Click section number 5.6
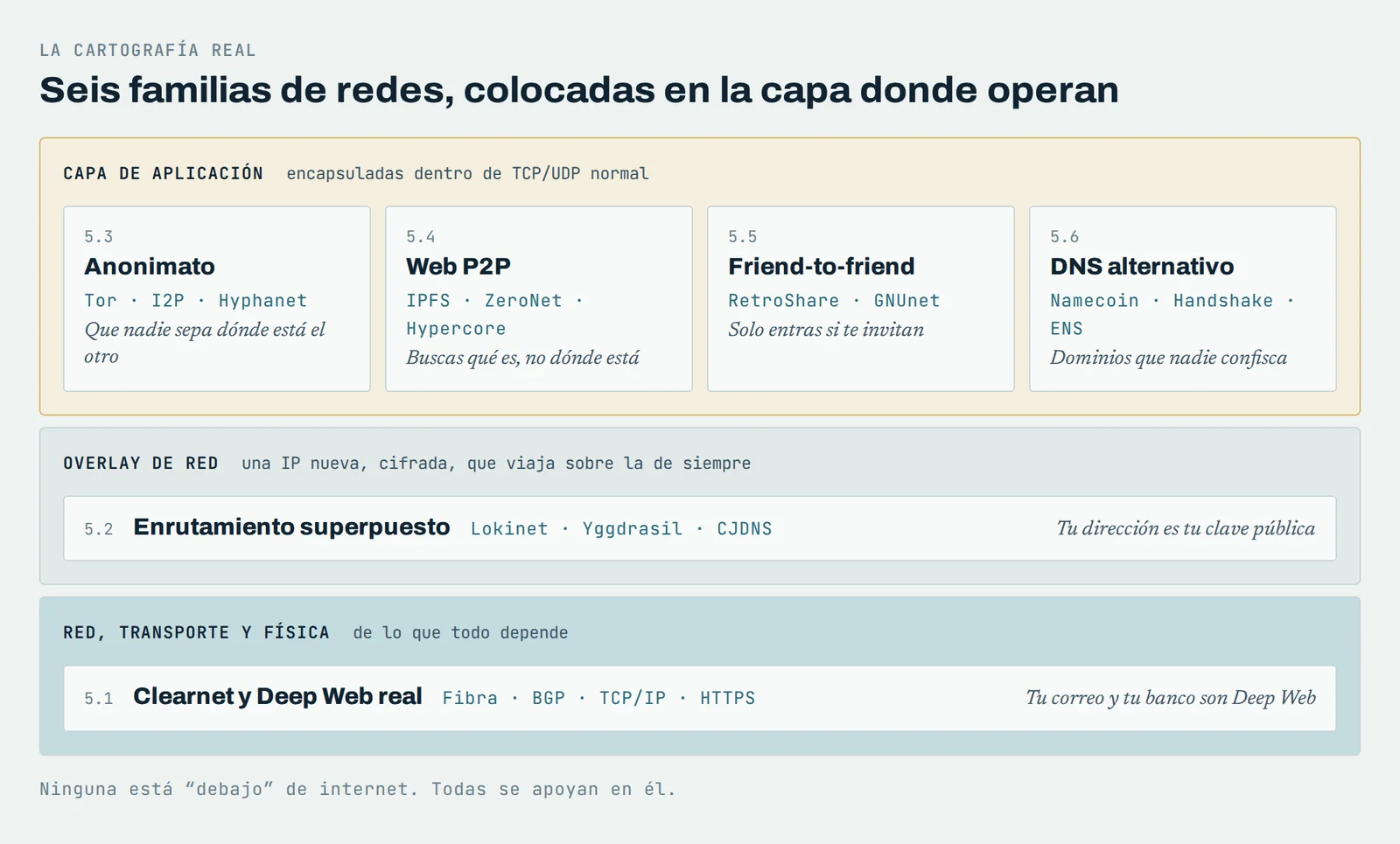 point(1065,237)
